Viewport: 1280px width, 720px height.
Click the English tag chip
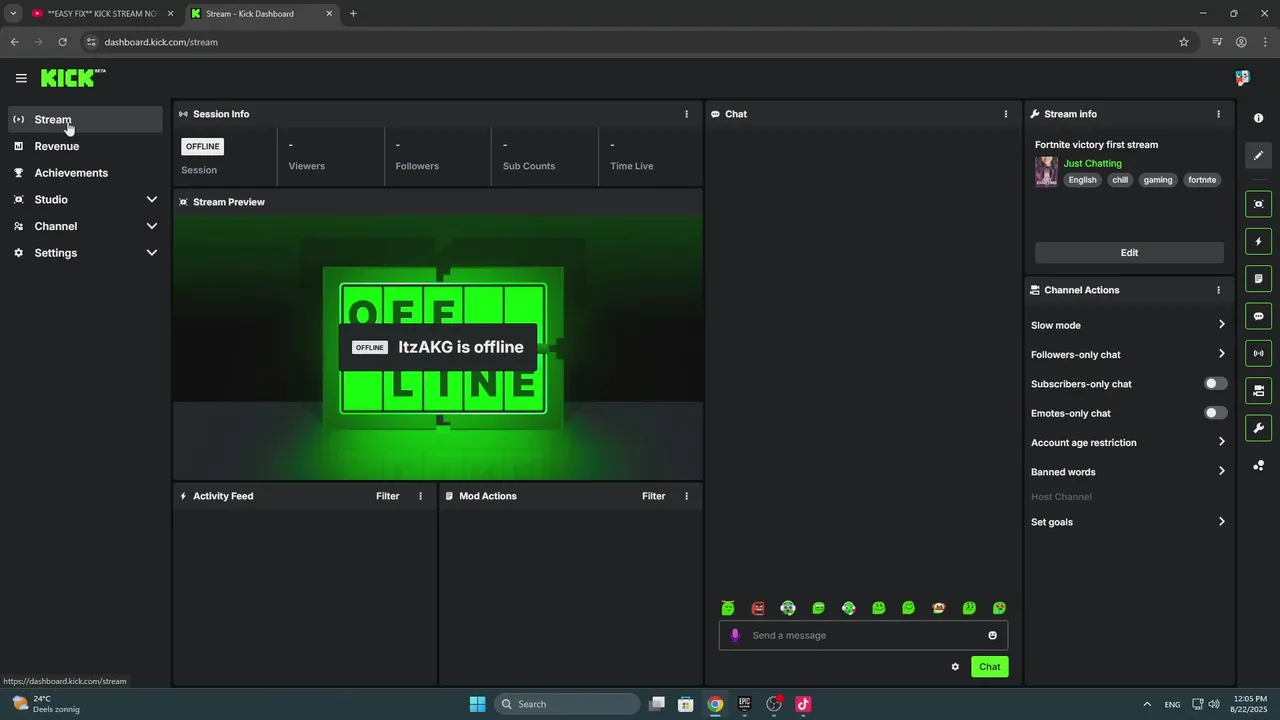click(x=1082, y=180)
